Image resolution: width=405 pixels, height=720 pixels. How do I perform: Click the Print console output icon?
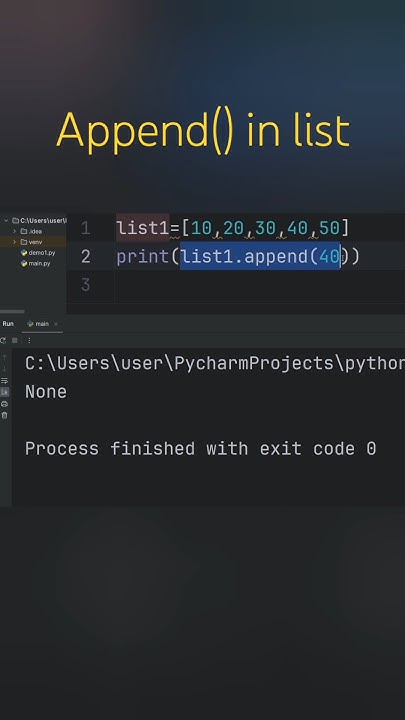(4, 404)
